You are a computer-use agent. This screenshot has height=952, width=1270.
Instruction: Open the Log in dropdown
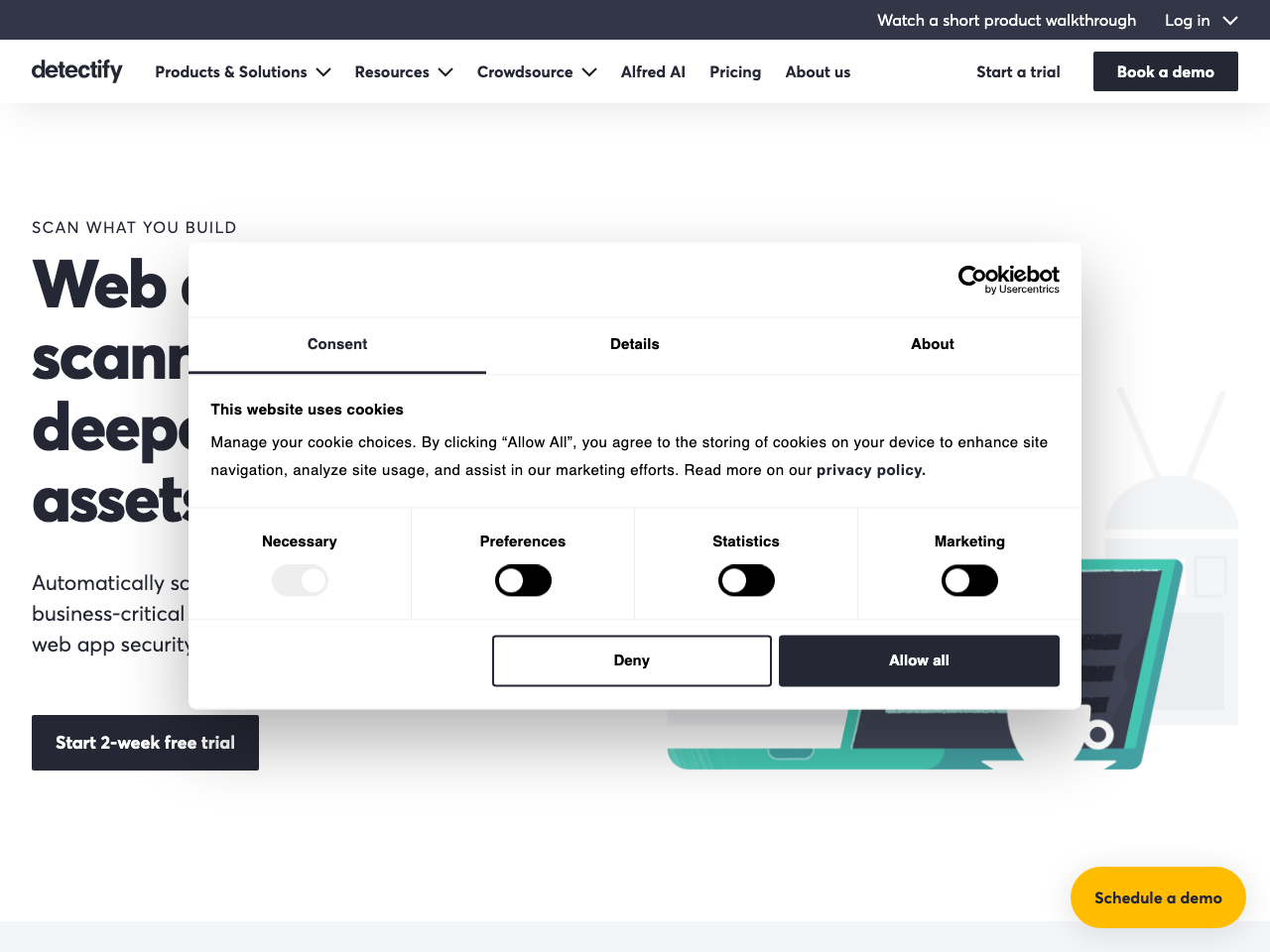tap(1201, 20)
